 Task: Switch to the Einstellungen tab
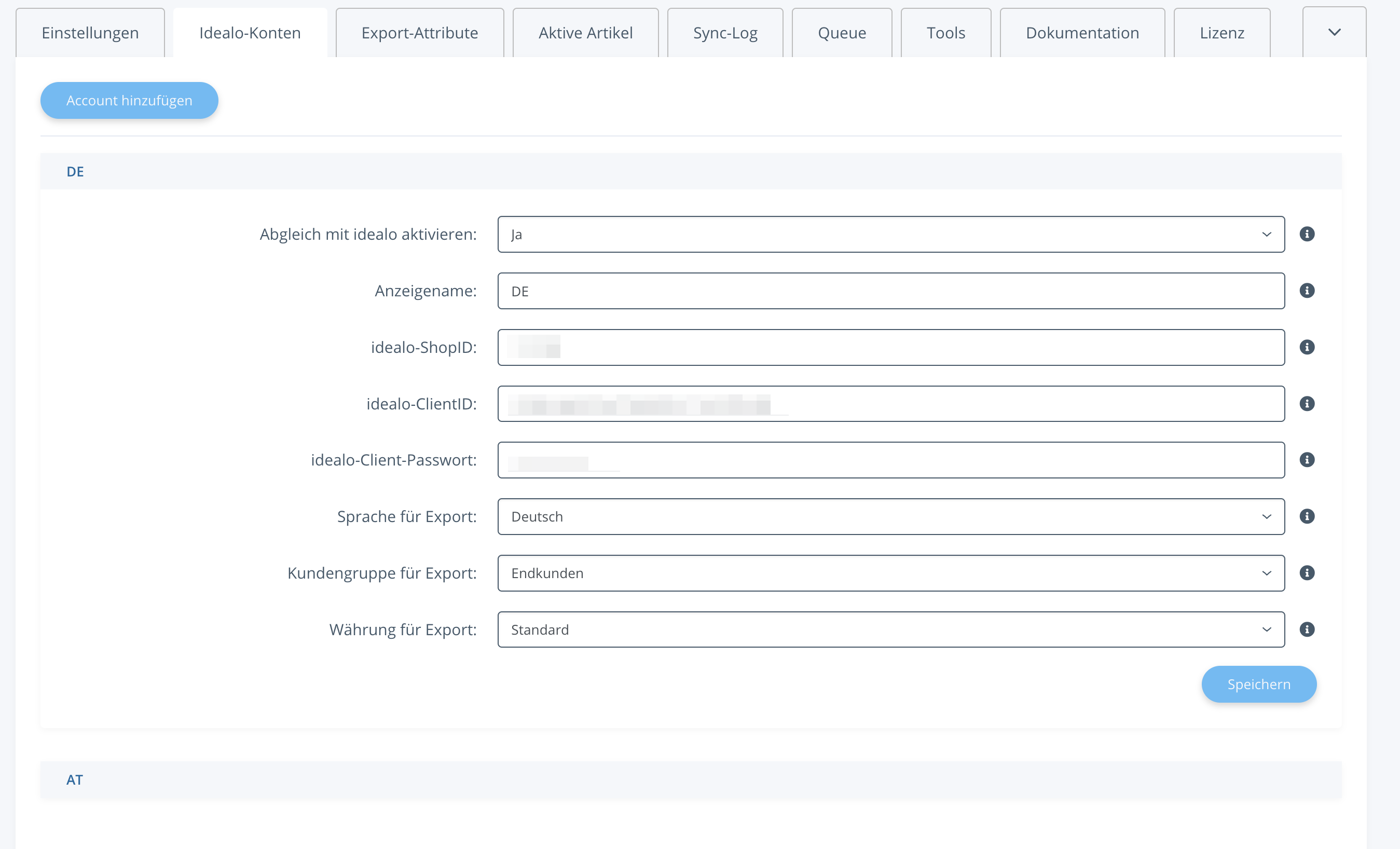coord(90,33)
